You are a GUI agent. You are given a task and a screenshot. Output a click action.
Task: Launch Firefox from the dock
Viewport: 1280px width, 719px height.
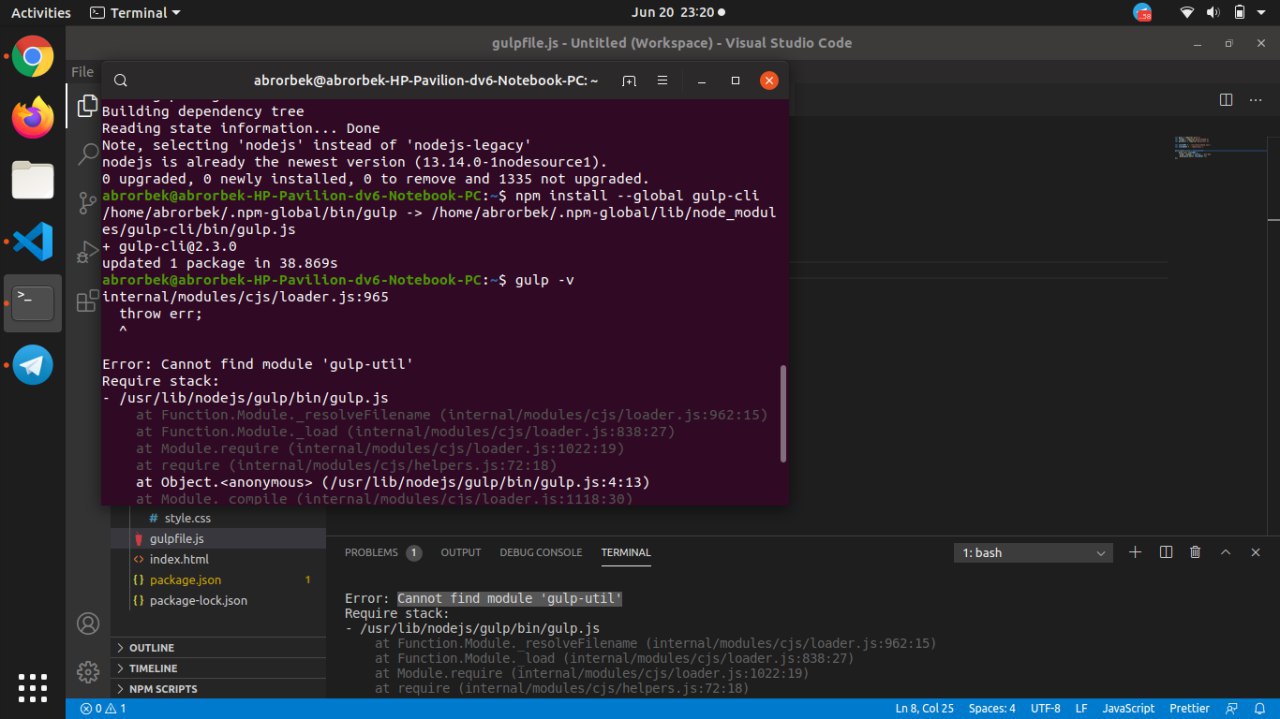click(x=33, y=119)
